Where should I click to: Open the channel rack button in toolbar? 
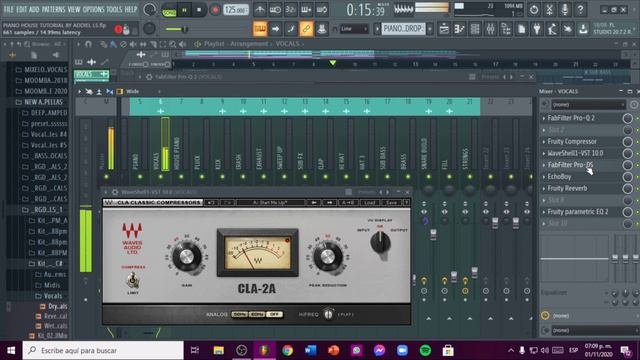click(x=475, y=29)
